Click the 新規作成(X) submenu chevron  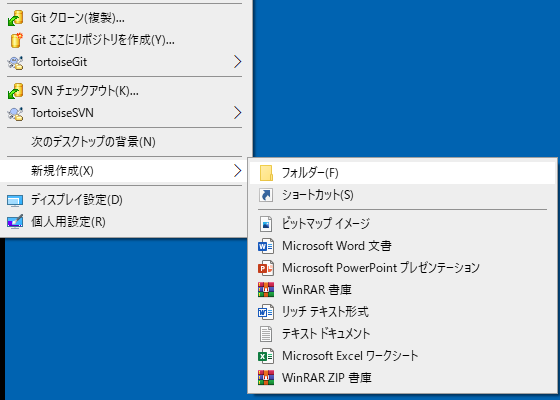click(x=238, y=171)
